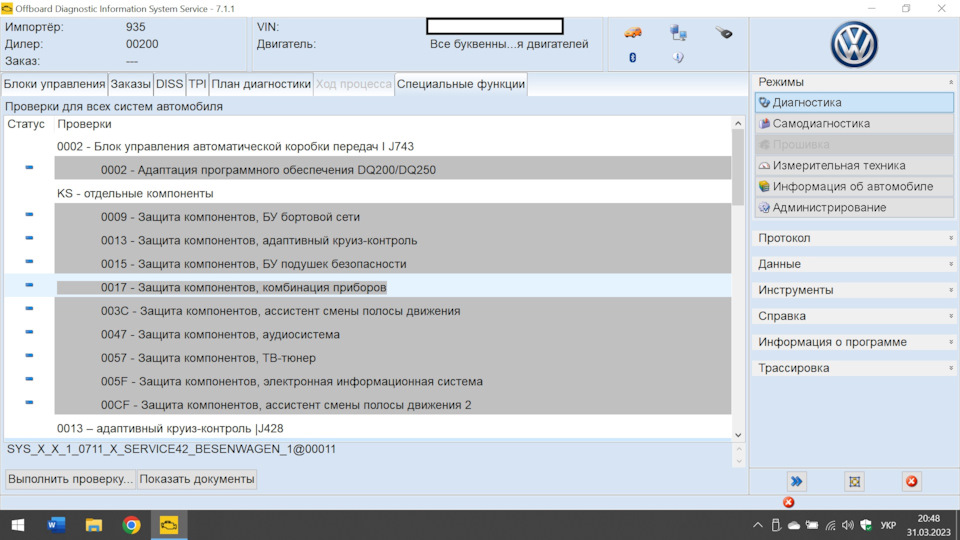Click the checks list scrollbar down arrow
960x540 pixels.
click(738, 435)
